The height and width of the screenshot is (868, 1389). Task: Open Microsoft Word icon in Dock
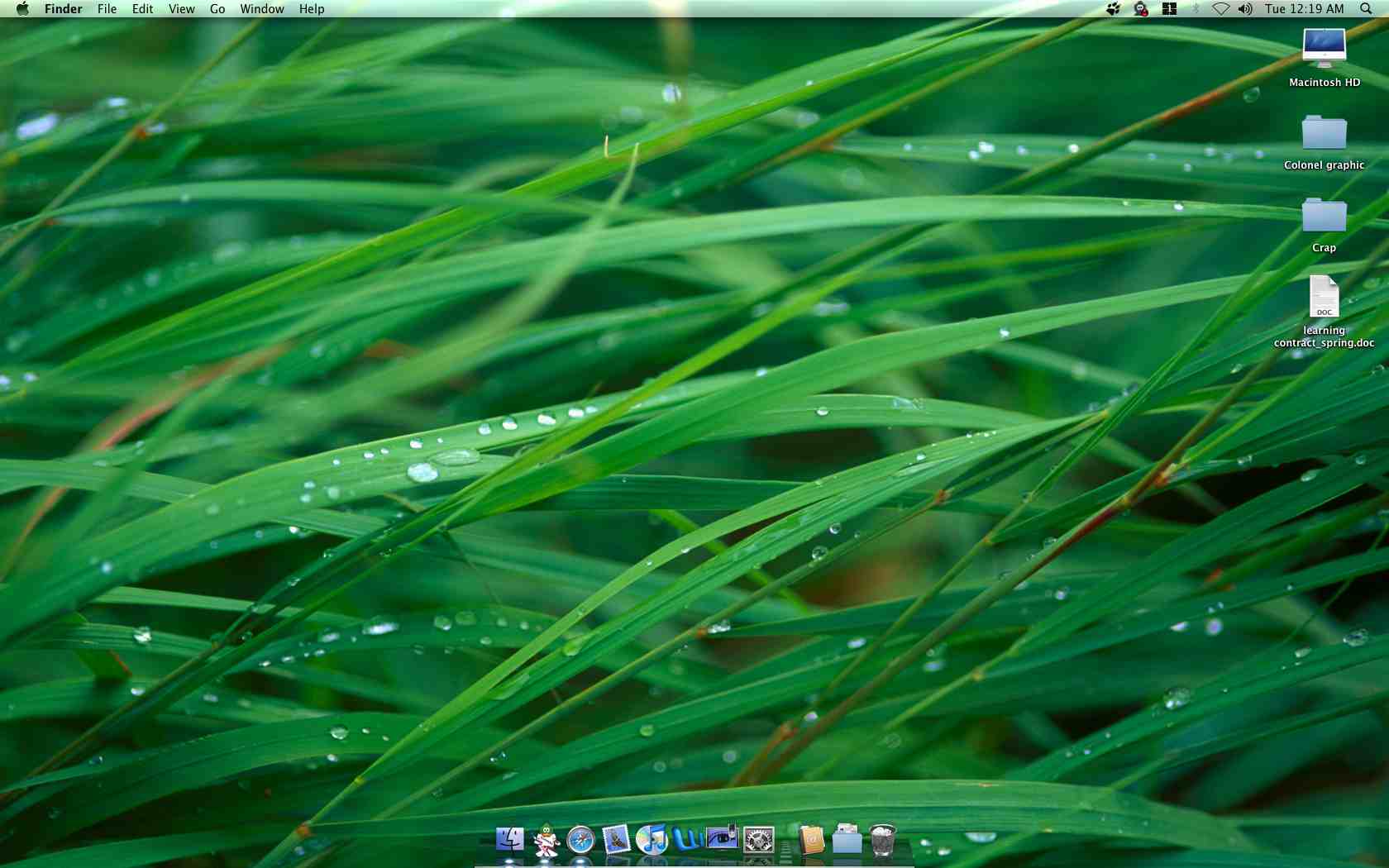[687, 840]
